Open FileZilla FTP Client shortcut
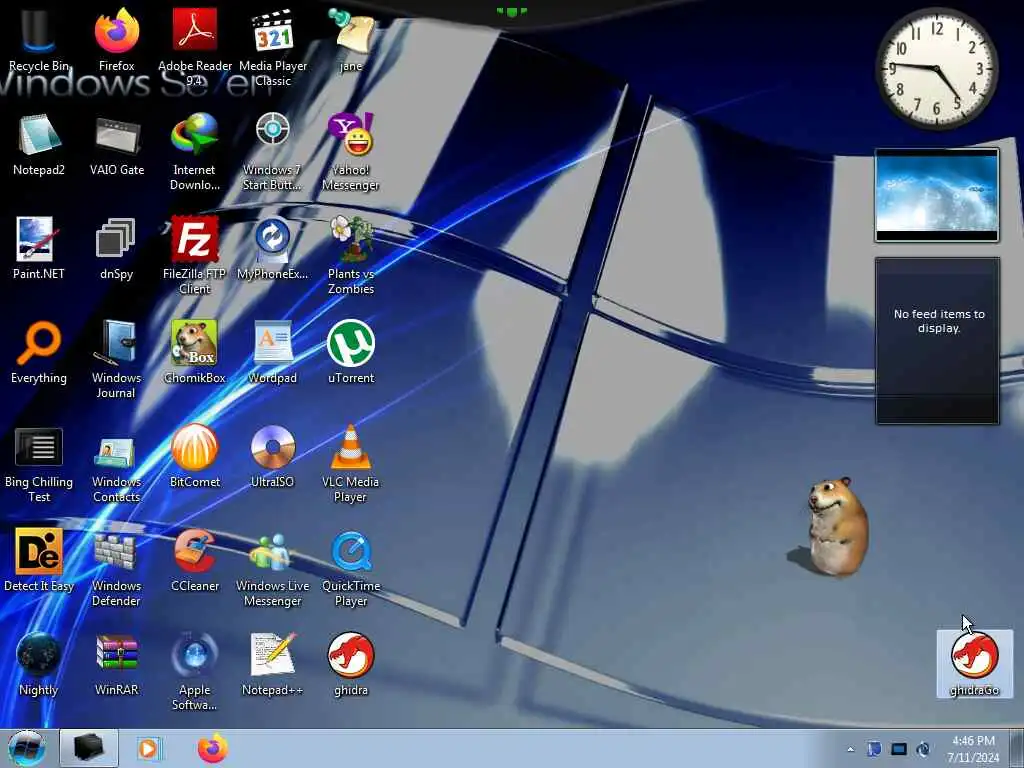 [195, 255]
